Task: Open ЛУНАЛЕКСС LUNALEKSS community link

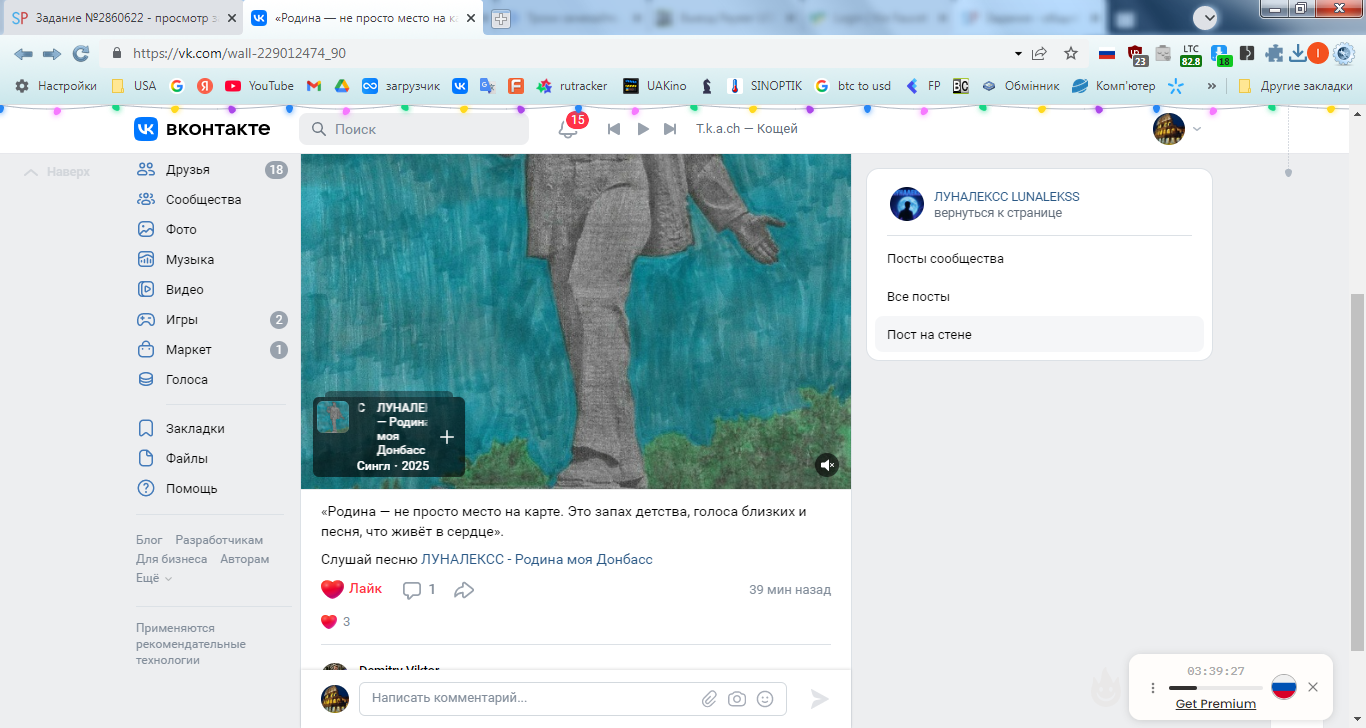Action: (1006, 197)
